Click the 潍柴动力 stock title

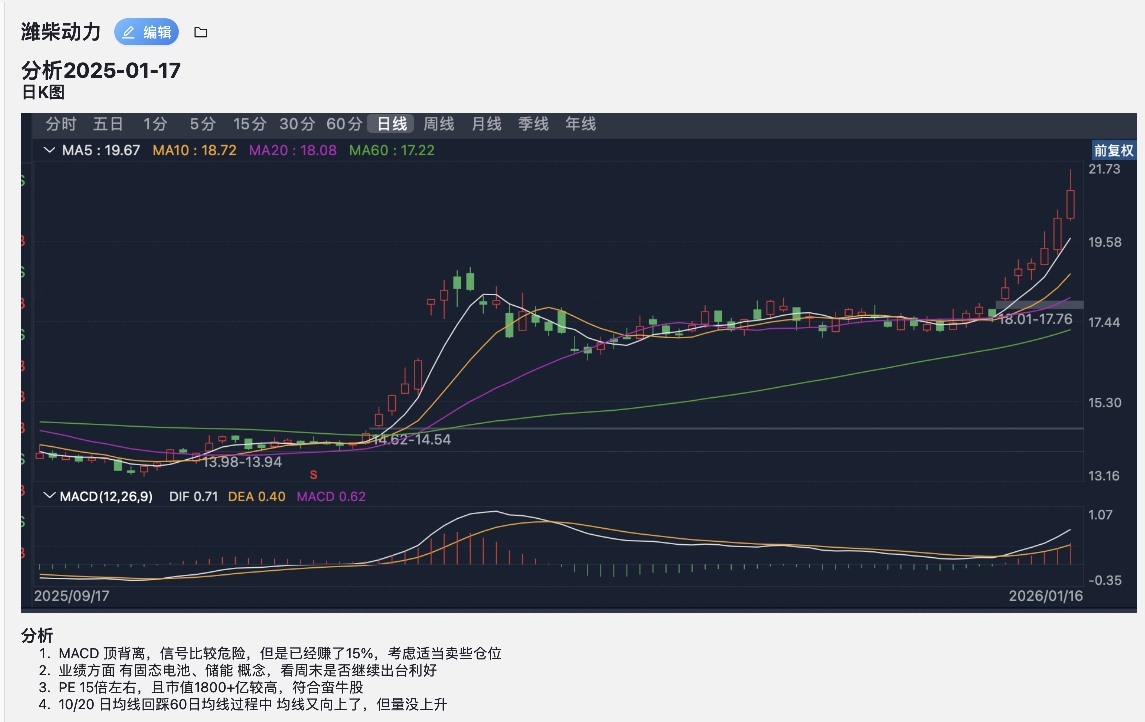coord(61,32)
